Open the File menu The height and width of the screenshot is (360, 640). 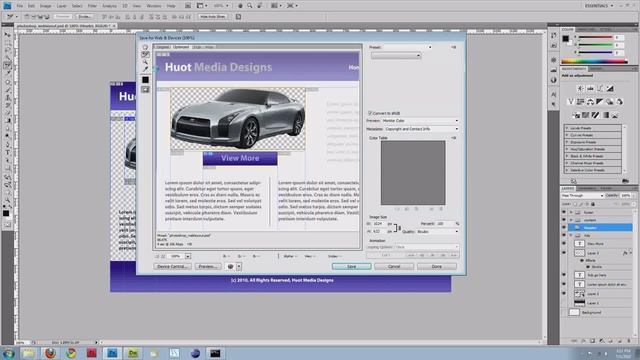click(20, 6)
